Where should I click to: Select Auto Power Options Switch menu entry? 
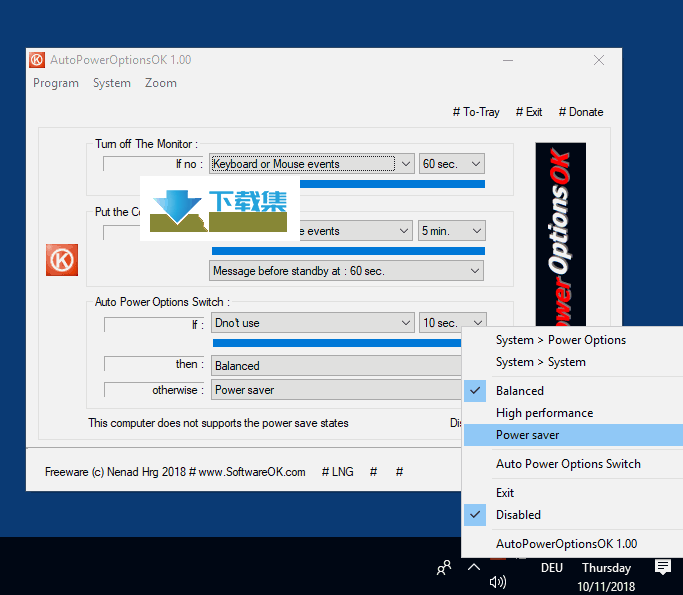[x=573, y=464]
